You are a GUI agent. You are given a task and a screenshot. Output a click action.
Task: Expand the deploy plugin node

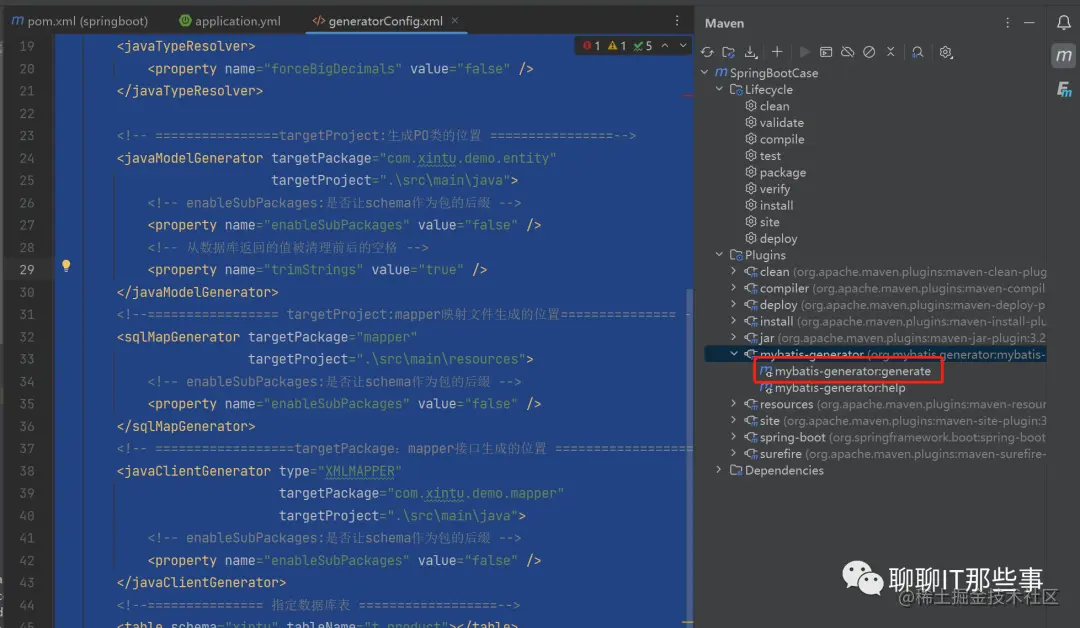click(734, 304)
